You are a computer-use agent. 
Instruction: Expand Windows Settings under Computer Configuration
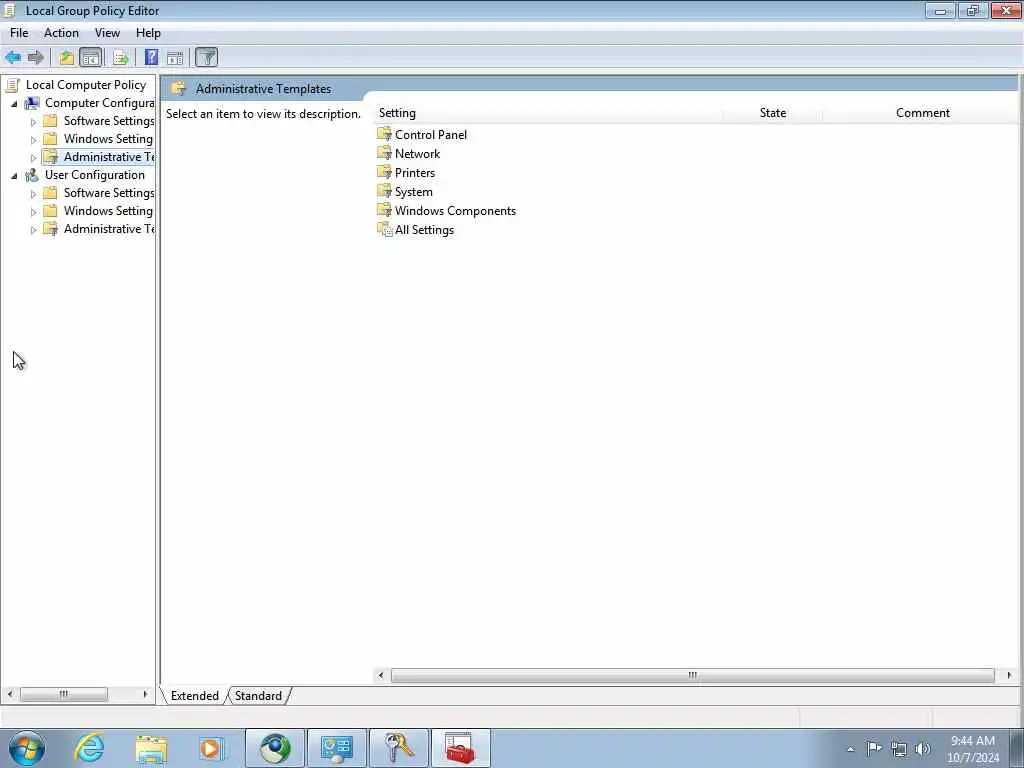tap(33, 140)
